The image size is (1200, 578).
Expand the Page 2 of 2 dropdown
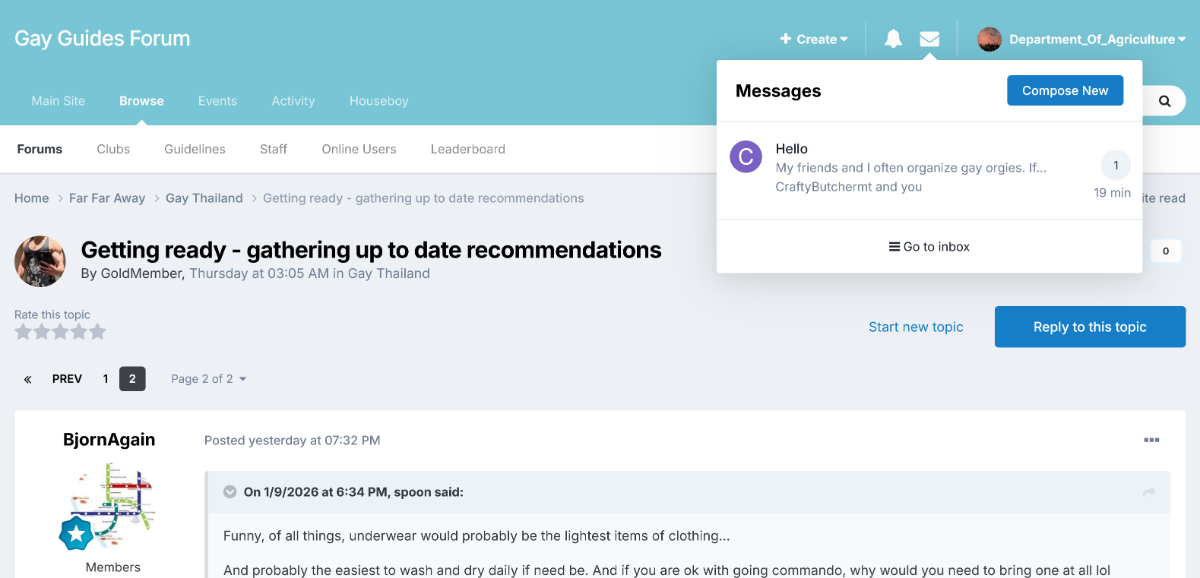point(208,379)
